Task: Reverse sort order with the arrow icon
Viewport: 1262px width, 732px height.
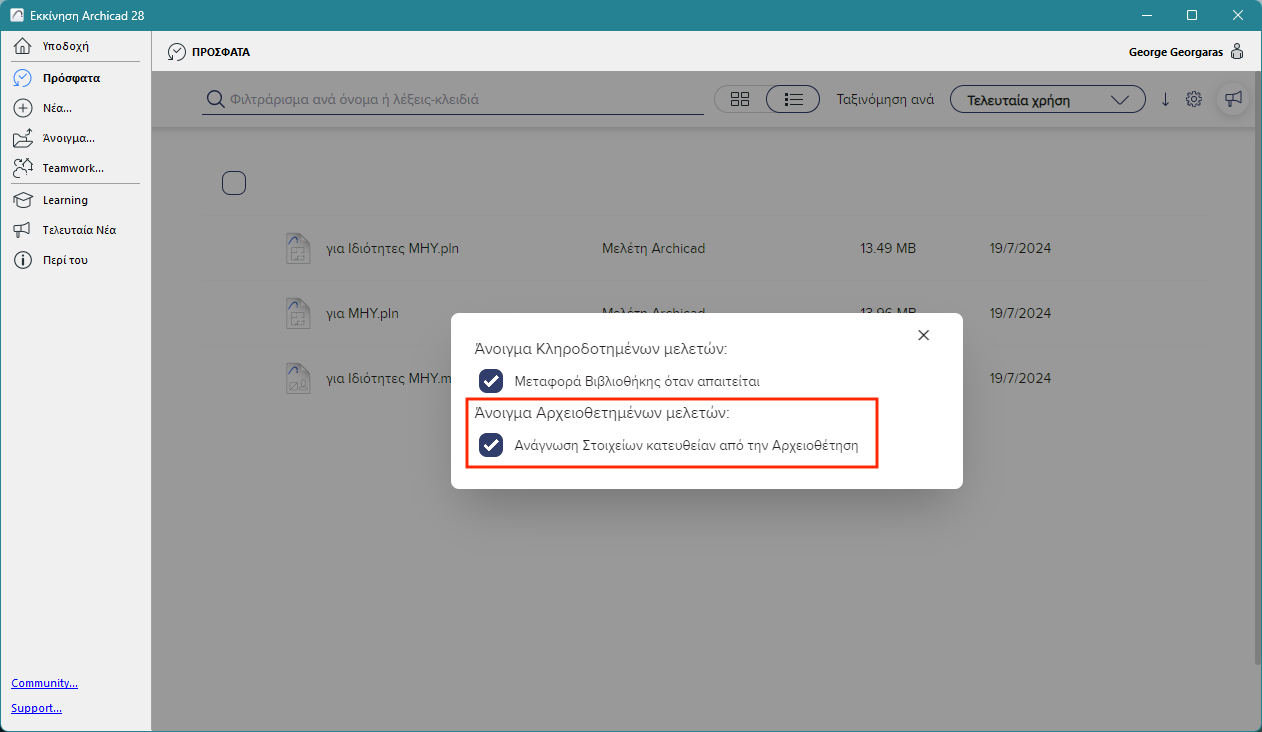Action: pyautogui.click(x=1165, y=99)
